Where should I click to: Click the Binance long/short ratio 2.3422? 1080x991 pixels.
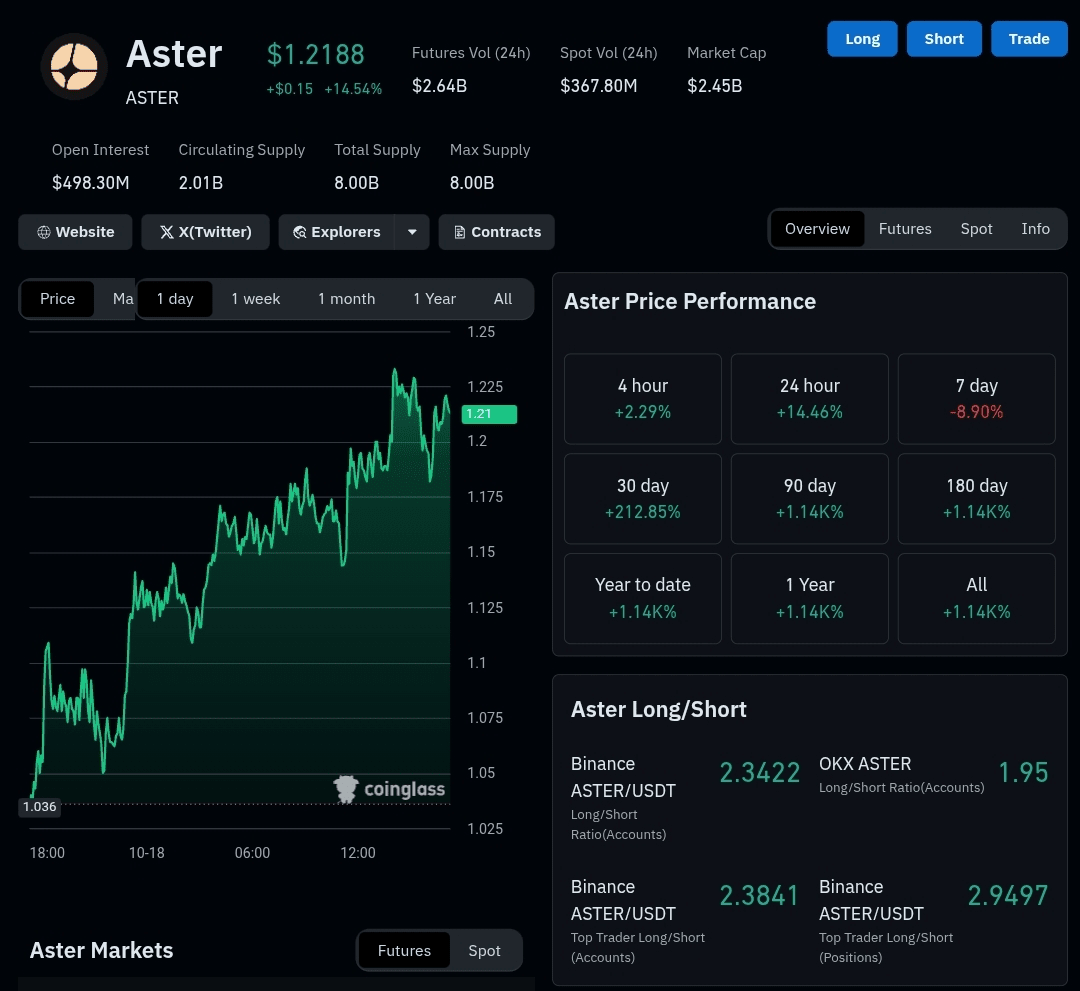tap(760, 773)
